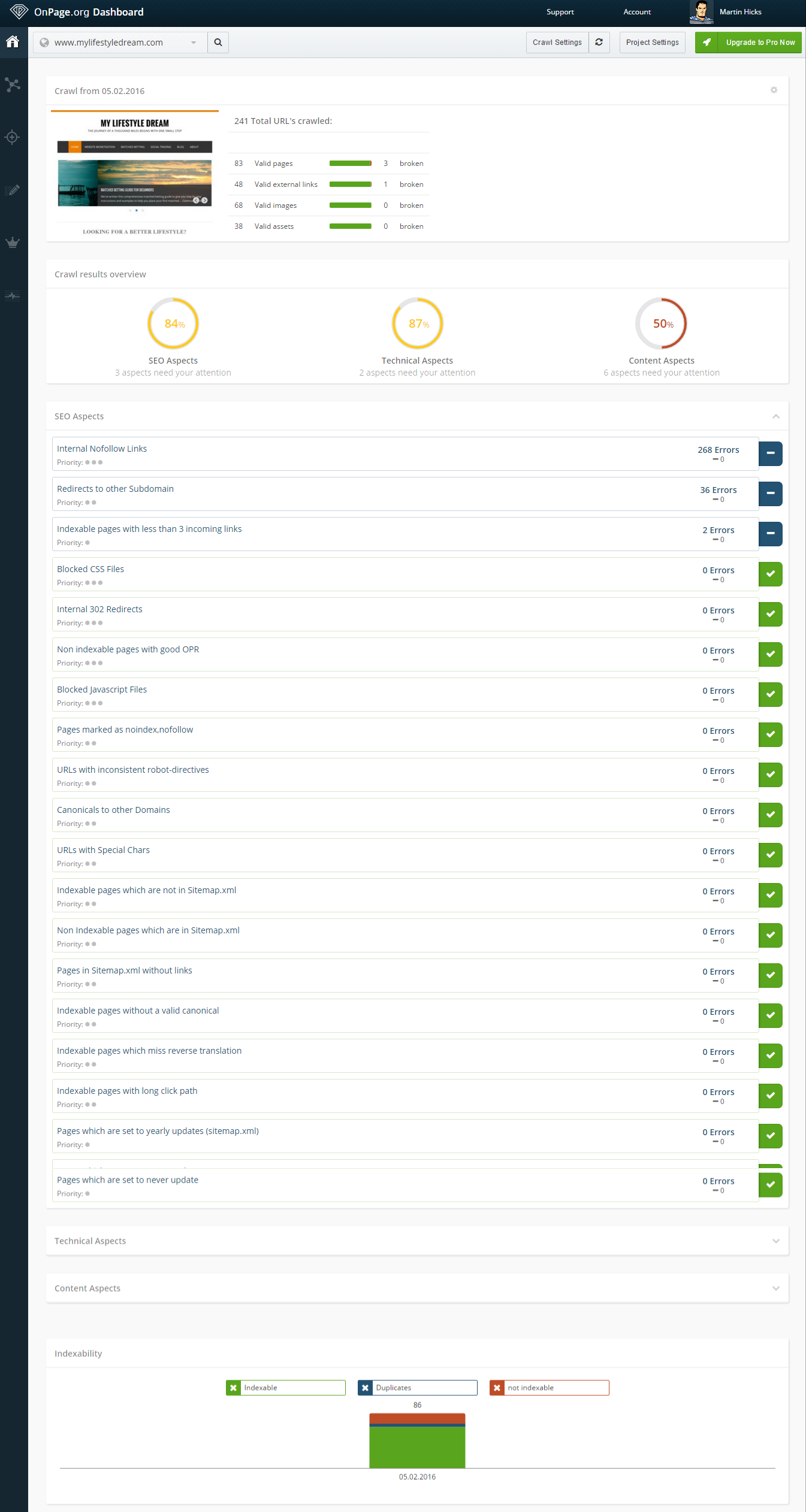806x1512 pixels.
Task: Open the Support menu item
Action: (x=560, y=12)
